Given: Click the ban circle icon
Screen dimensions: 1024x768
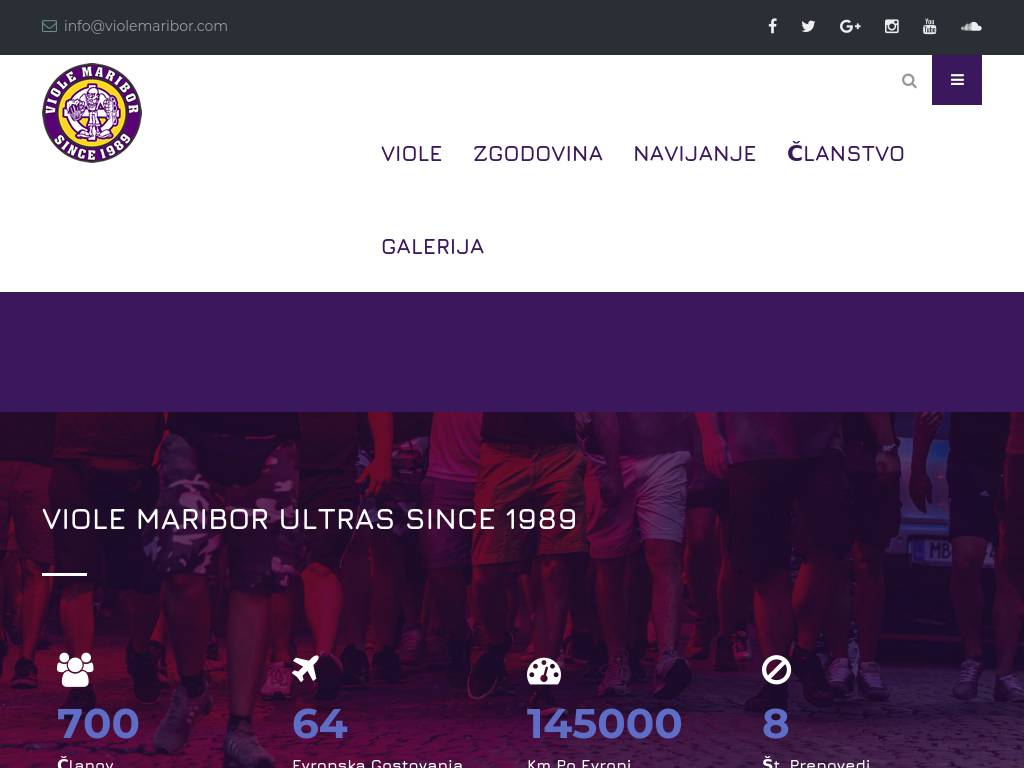Looking at the screenshot, I should 776,670.
